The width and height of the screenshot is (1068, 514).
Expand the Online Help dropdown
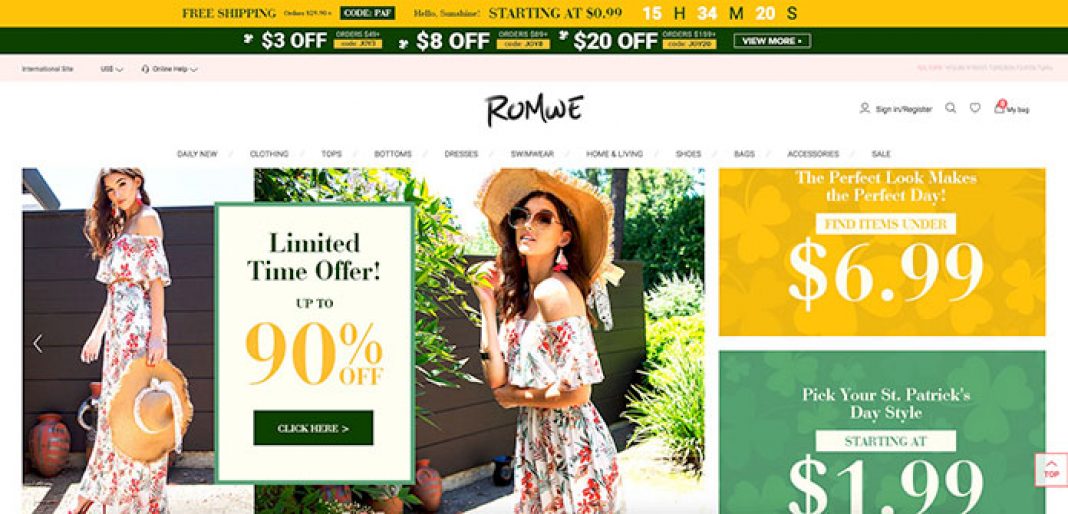170,69
